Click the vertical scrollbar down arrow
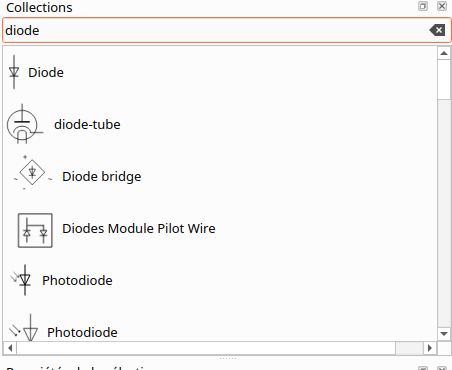 click(444, 334)
